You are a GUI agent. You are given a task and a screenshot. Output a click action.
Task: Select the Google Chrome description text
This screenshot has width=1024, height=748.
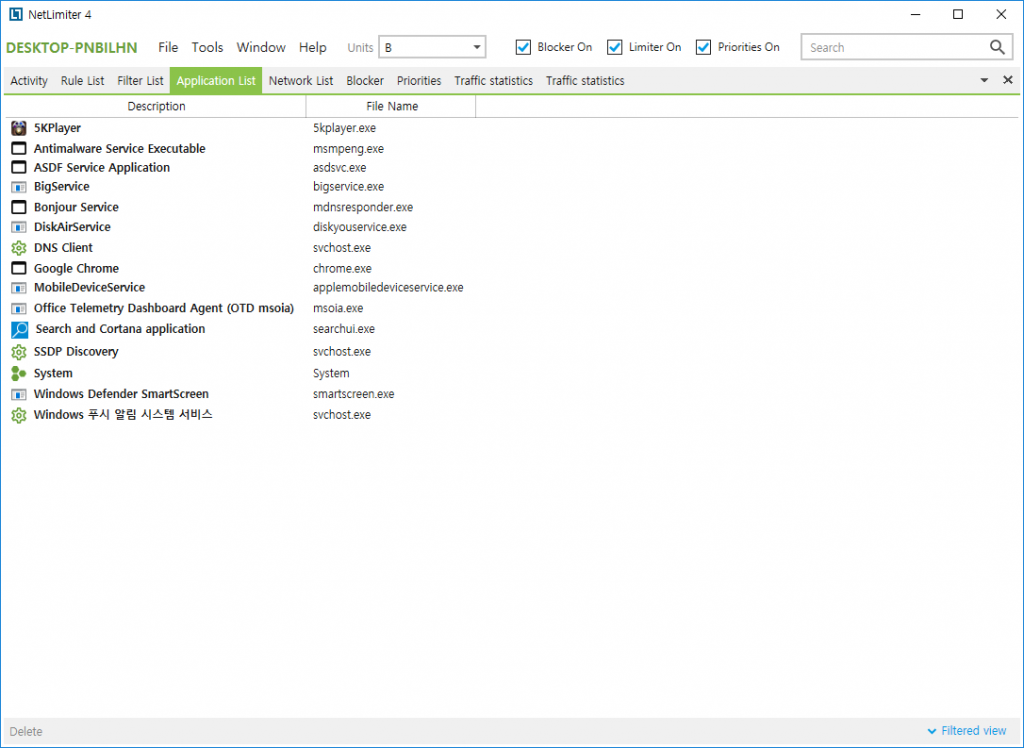(x=76, y=268)
